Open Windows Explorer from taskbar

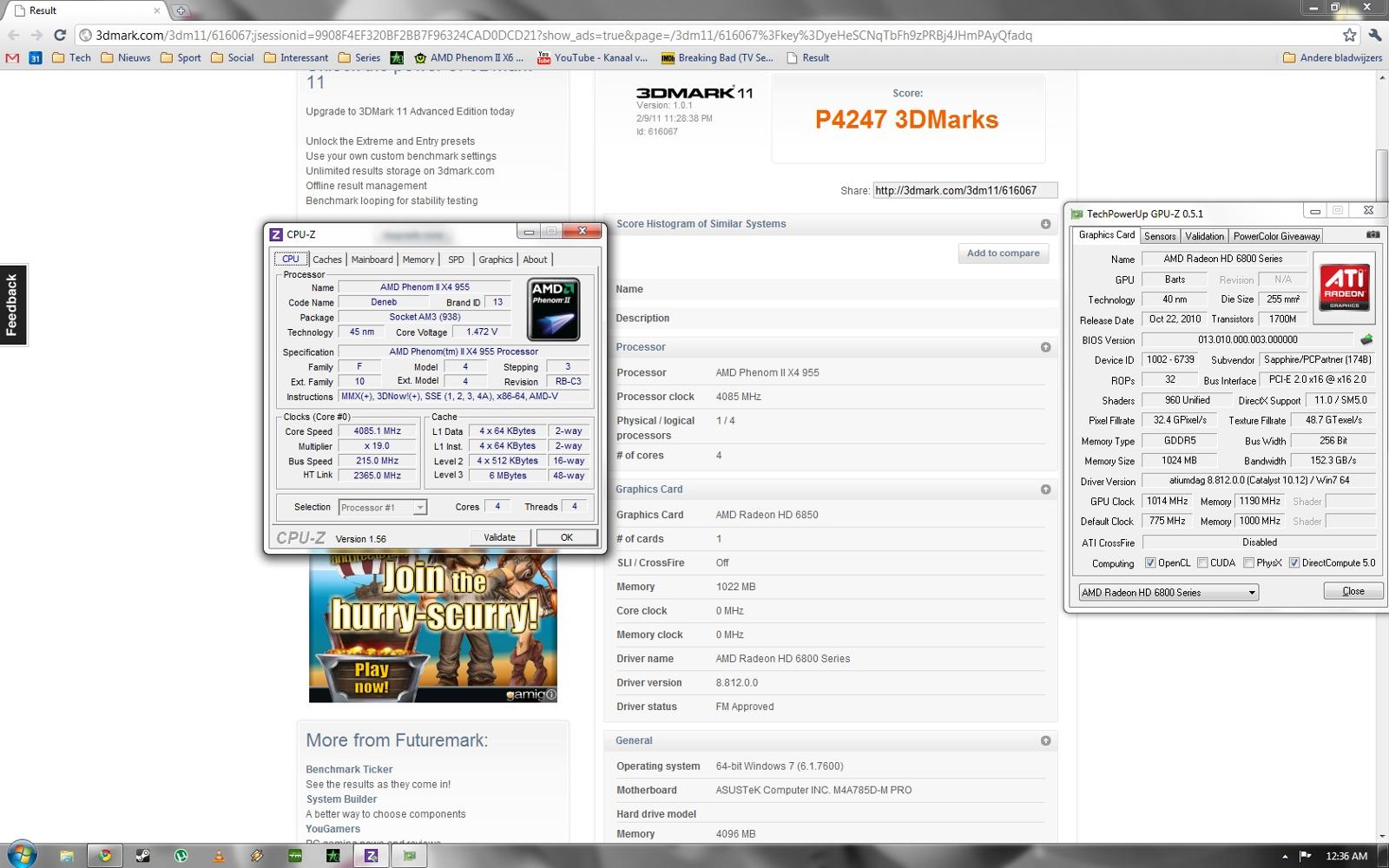(x=67, y=856)
